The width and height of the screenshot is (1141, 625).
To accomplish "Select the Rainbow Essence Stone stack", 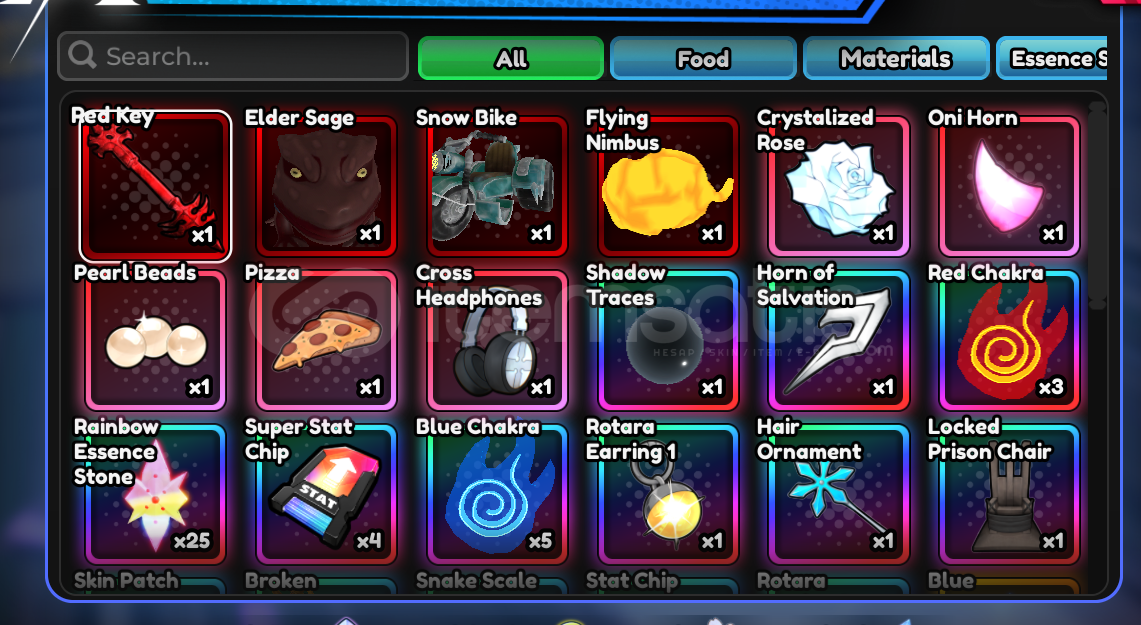I will (x=155, y=494).
